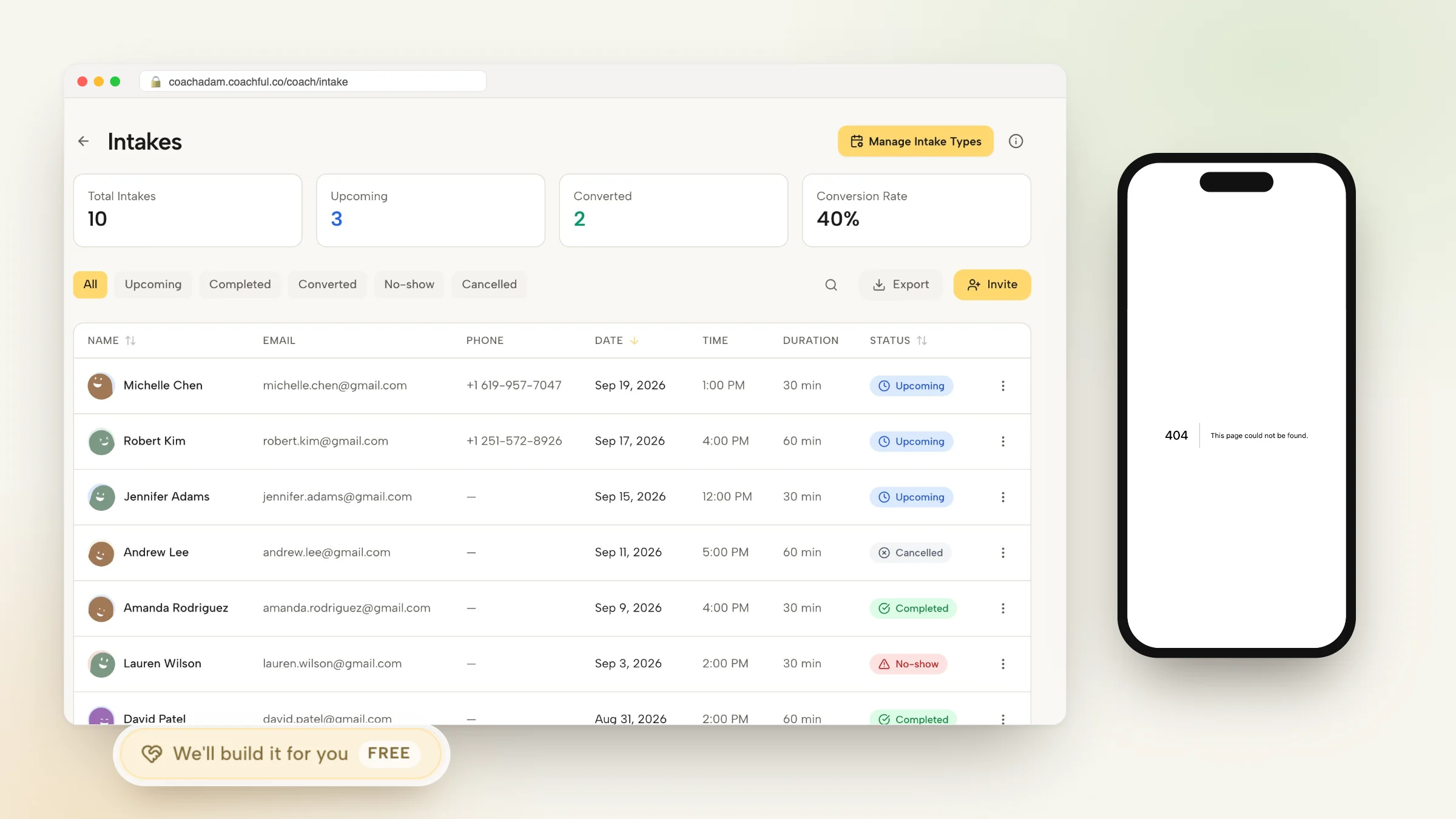Image resolution: width=1456 pixels, height=819 pixels.
Task: Click the Manage Intake Types button
Action: click(x=915, y=141)
